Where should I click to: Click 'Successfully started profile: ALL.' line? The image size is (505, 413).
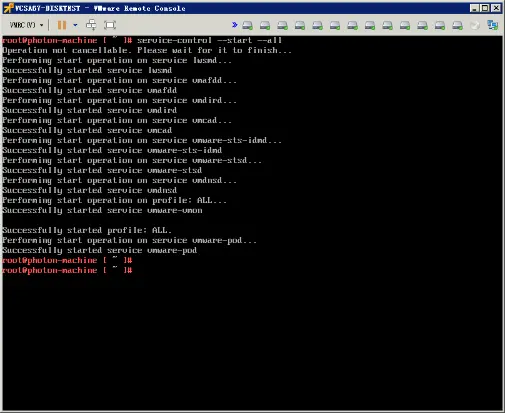click(x=87, y=230)
